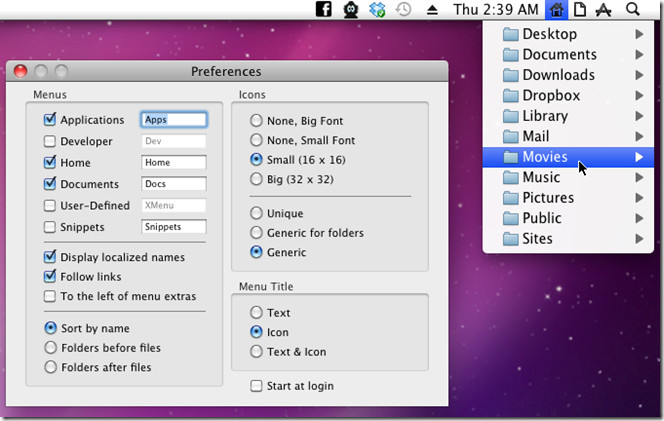Click the Library folder icon
The height and width of the screenshot is (421, 664).
tap(511, 116)
